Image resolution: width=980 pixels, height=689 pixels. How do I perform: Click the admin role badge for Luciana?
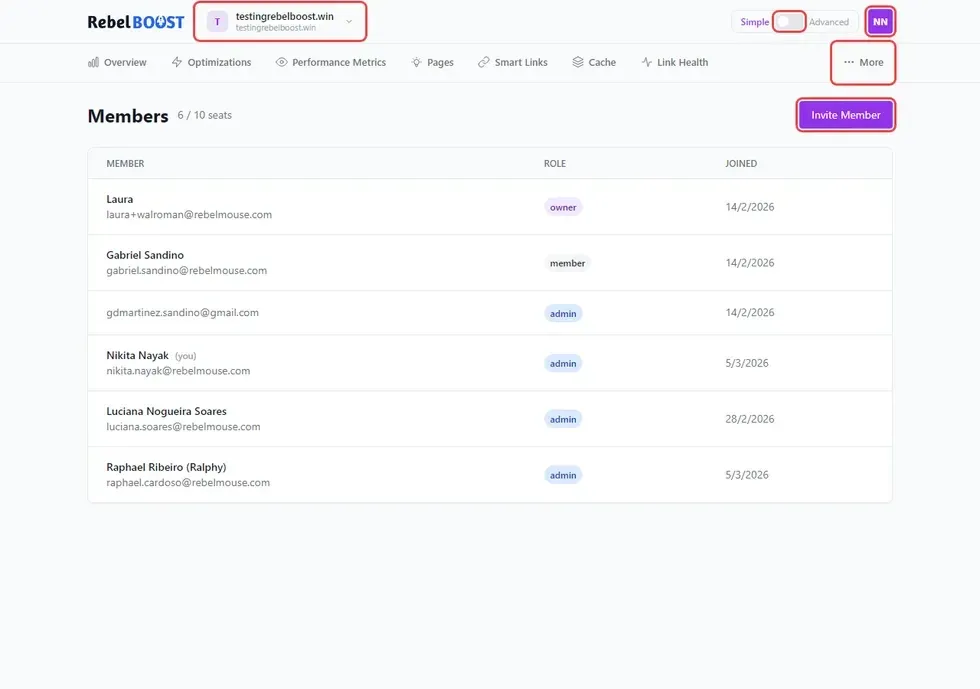point(563,419)
